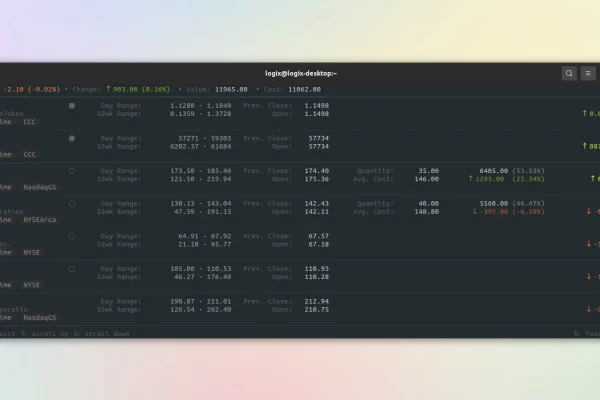Image resolution: width=600 pixels, height=400 pixels.
Task: Click the CCC tag in the 57271 - 59303 row
Action: tap(29, 155)
